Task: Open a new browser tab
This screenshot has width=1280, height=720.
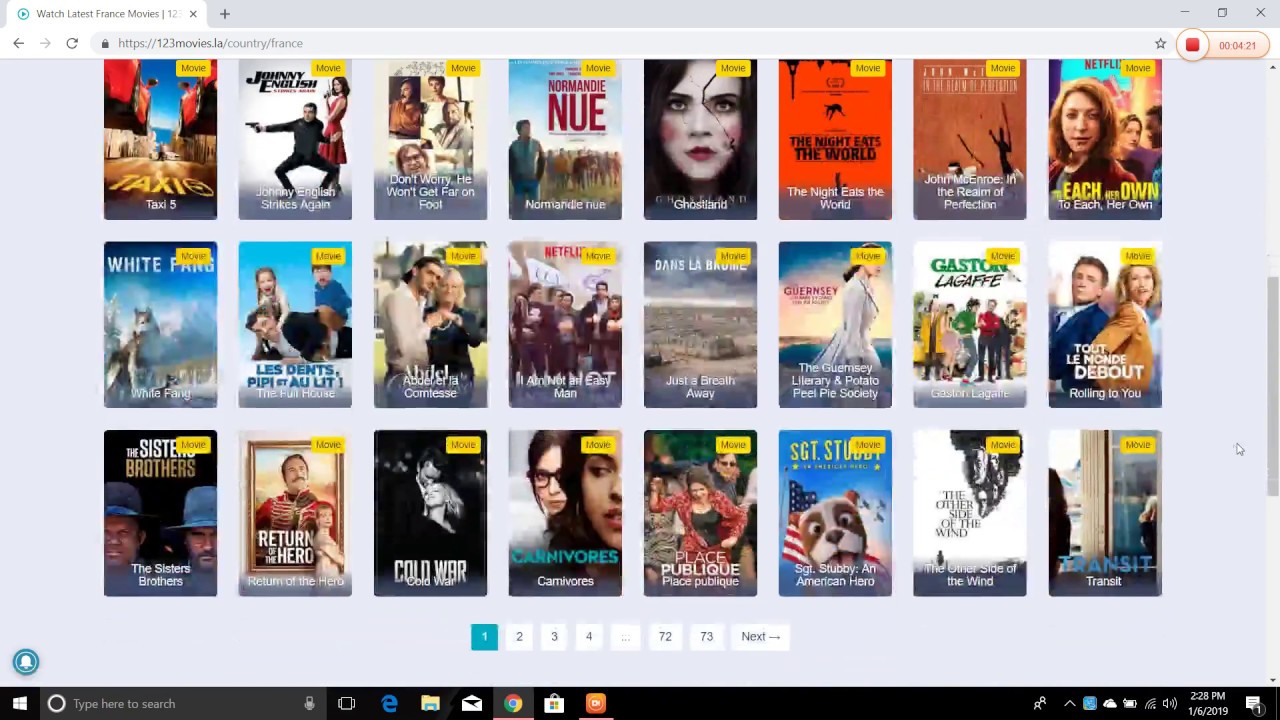Action: pyautogui.click(x=225, y=14)
